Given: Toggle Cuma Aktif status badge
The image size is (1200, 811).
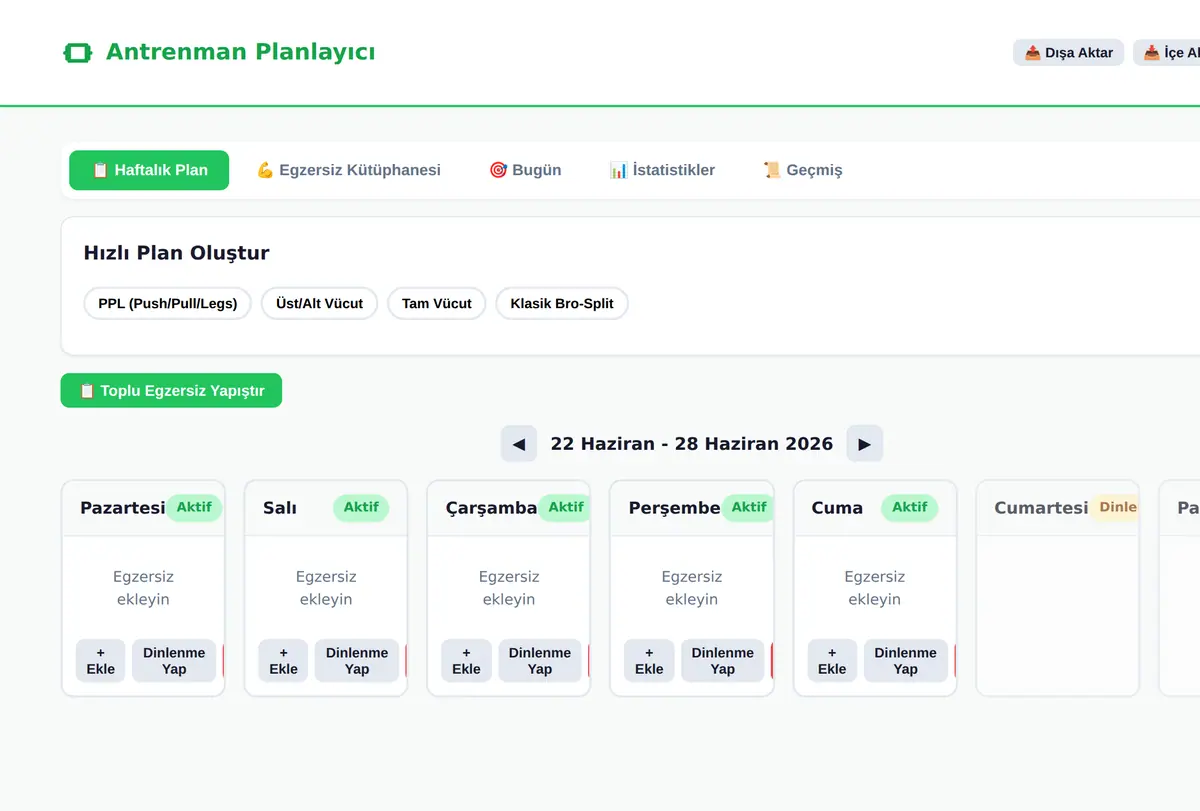Looking at the screenshot, I should tap(910, 507).
